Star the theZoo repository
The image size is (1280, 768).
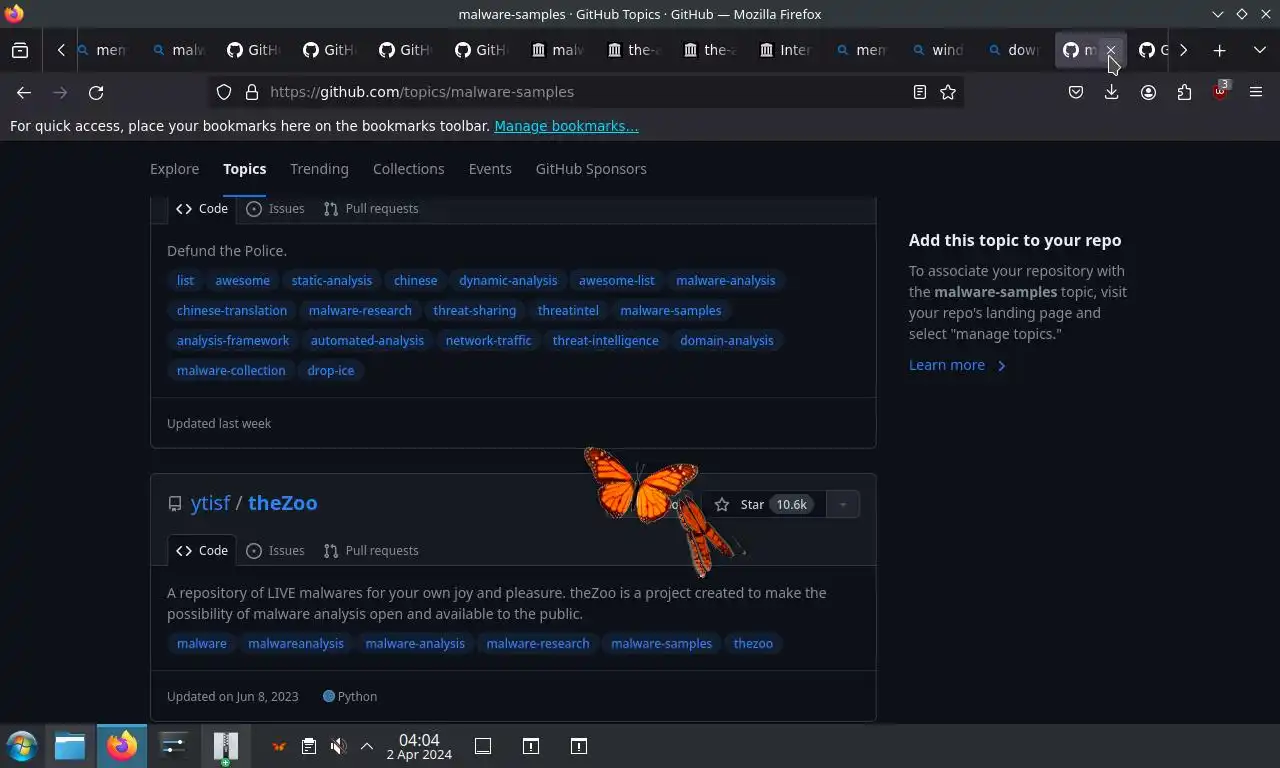764,505
